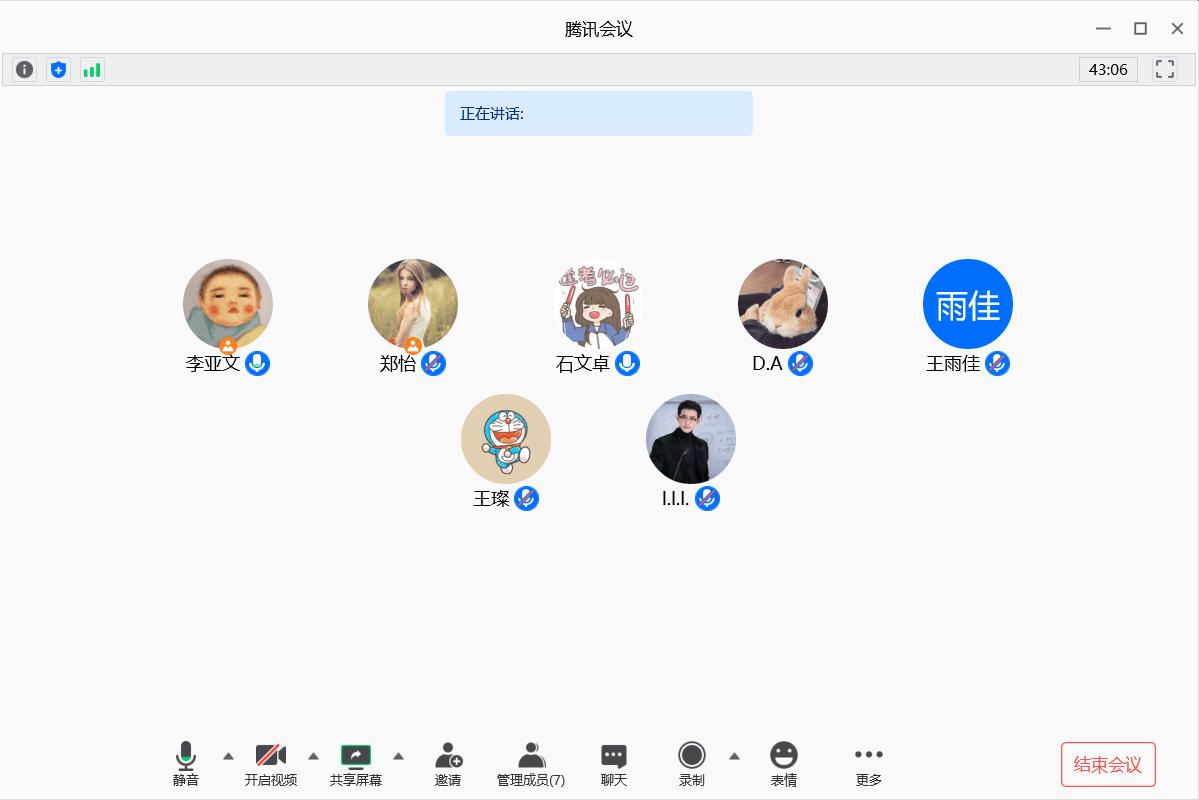1199x800 pixels.
Task: Expand video options arrow beside 开启视频
Action: (313, 756)
